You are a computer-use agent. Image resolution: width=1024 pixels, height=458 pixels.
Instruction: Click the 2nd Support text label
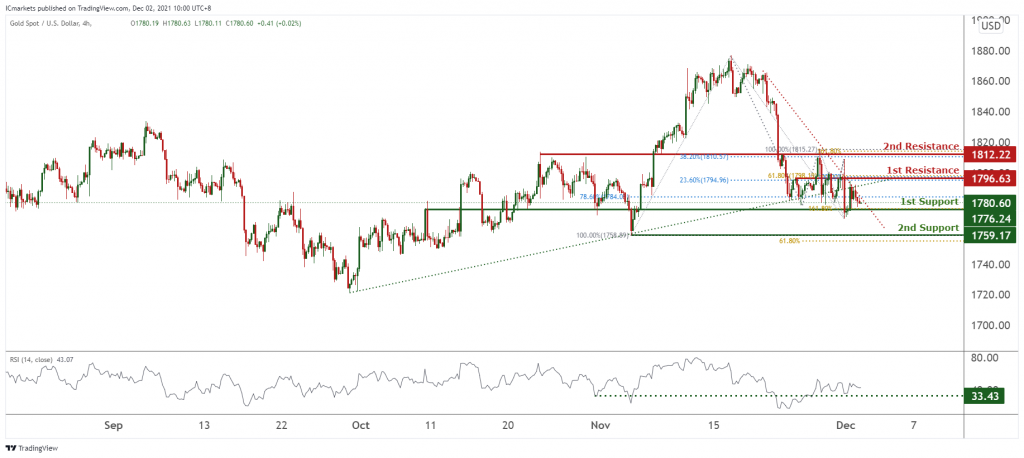pyautogui.click(x=928, y=228)
